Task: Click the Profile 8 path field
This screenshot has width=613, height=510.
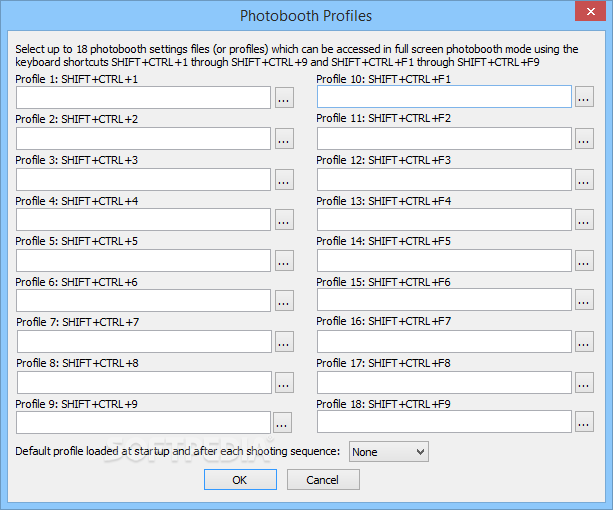Action: tap(144, 383)
